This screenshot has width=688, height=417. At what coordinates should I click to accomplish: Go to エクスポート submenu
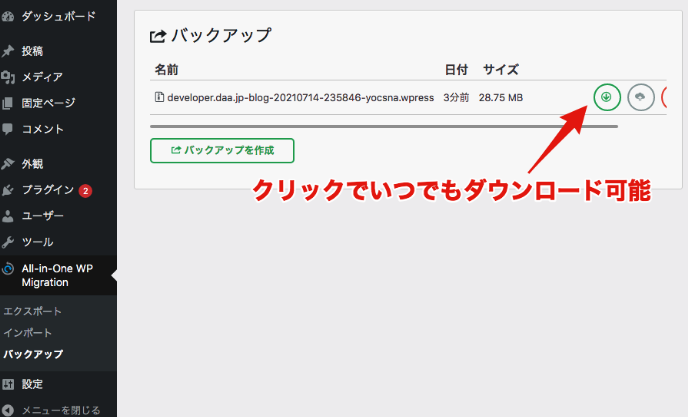(32, 311)
